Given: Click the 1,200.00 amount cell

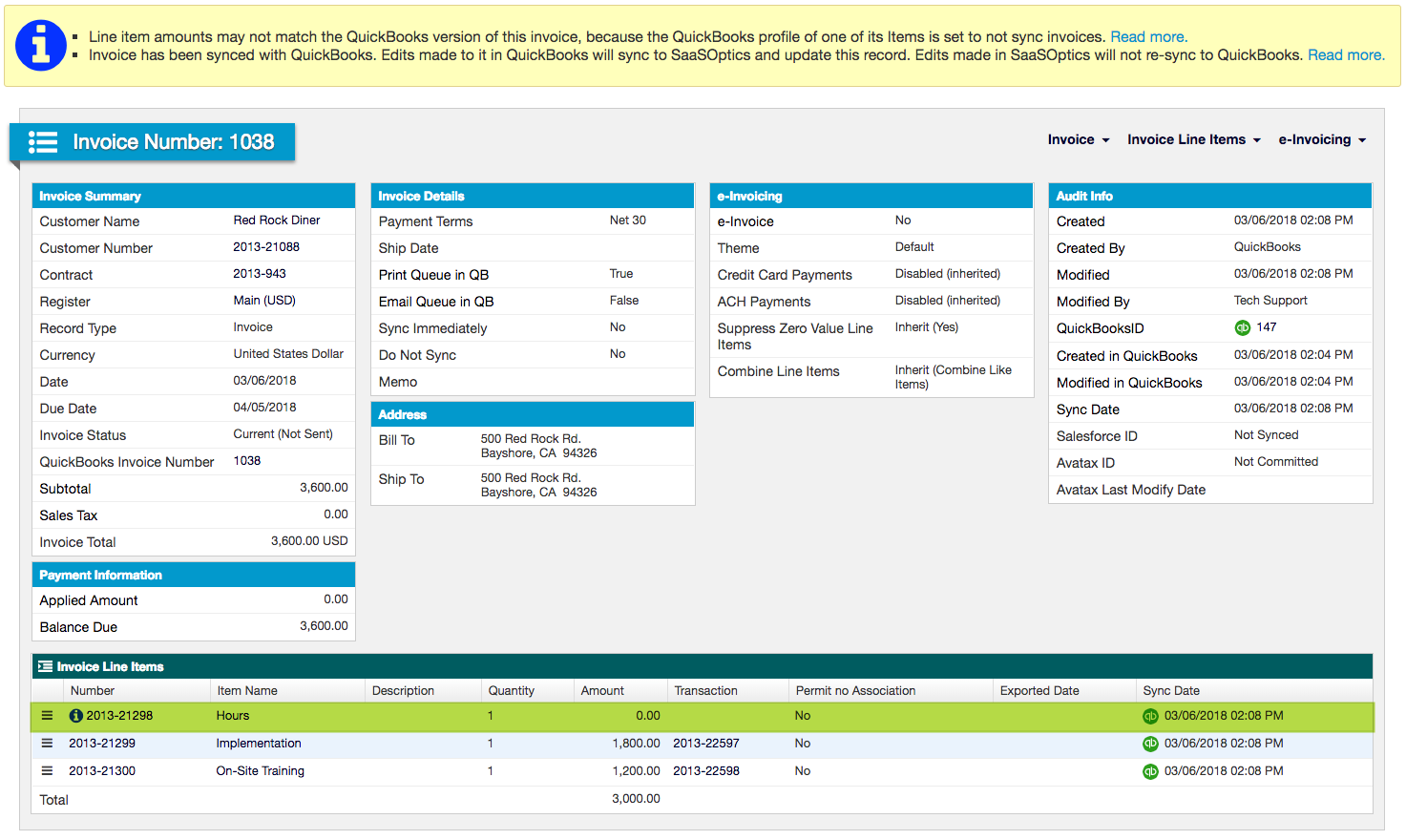Looking at the screenshot, I should [x=636, y=770].
